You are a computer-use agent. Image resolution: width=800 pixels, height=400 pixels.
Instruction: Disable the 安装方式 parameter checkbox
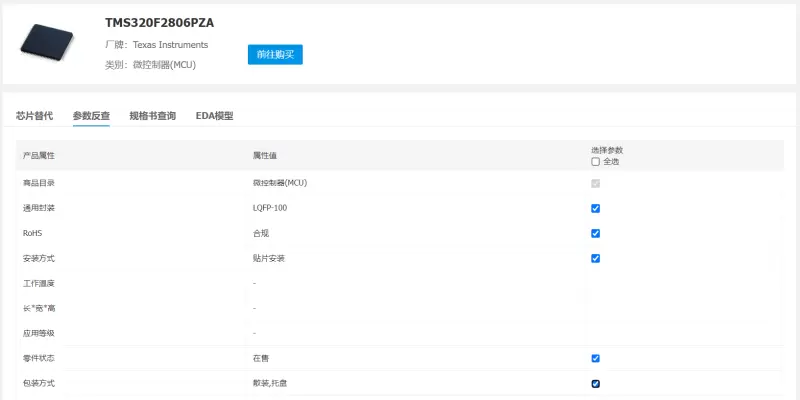596,259
